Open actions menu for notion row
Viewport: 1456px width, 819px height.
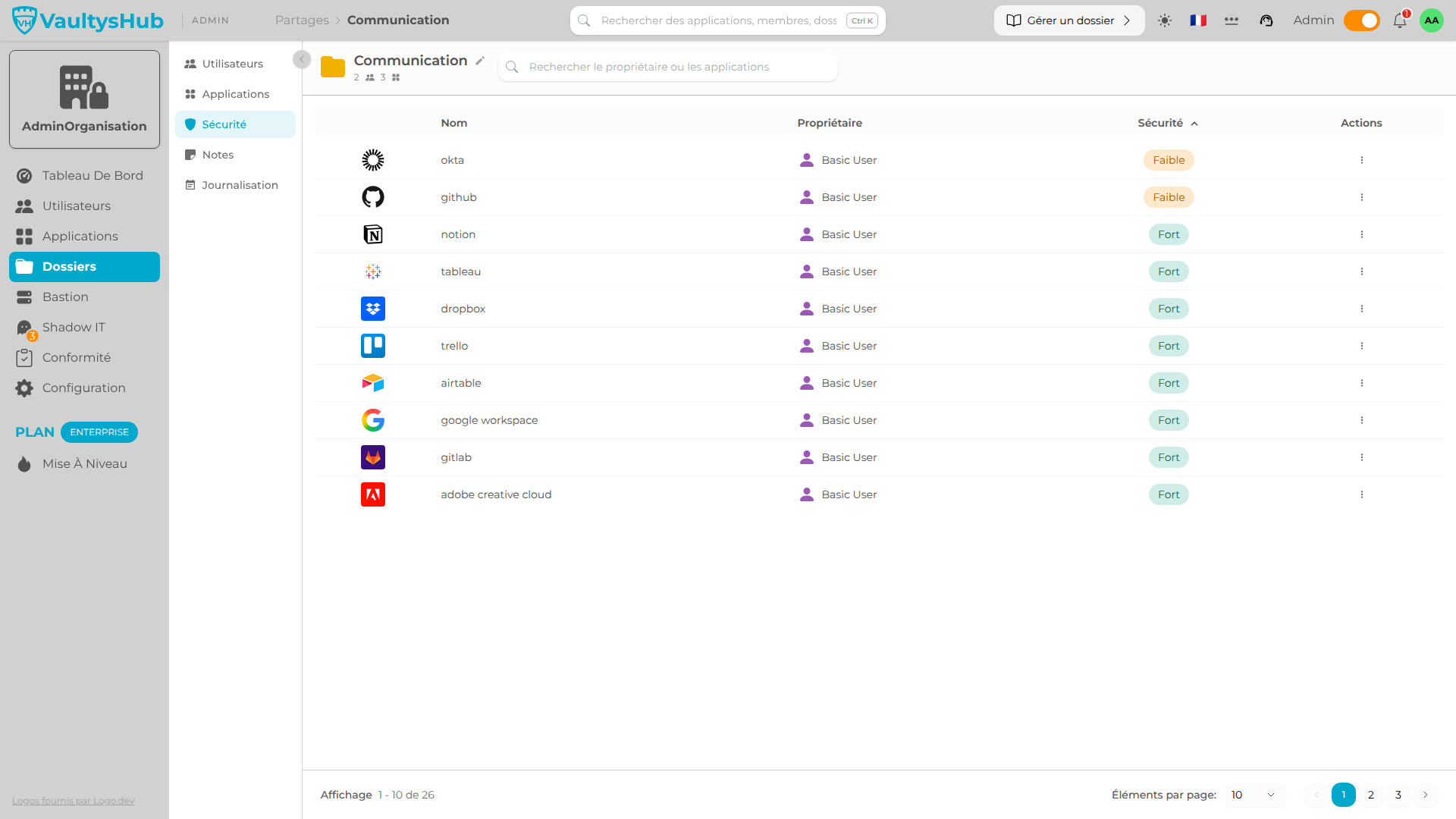[1362, 234]
